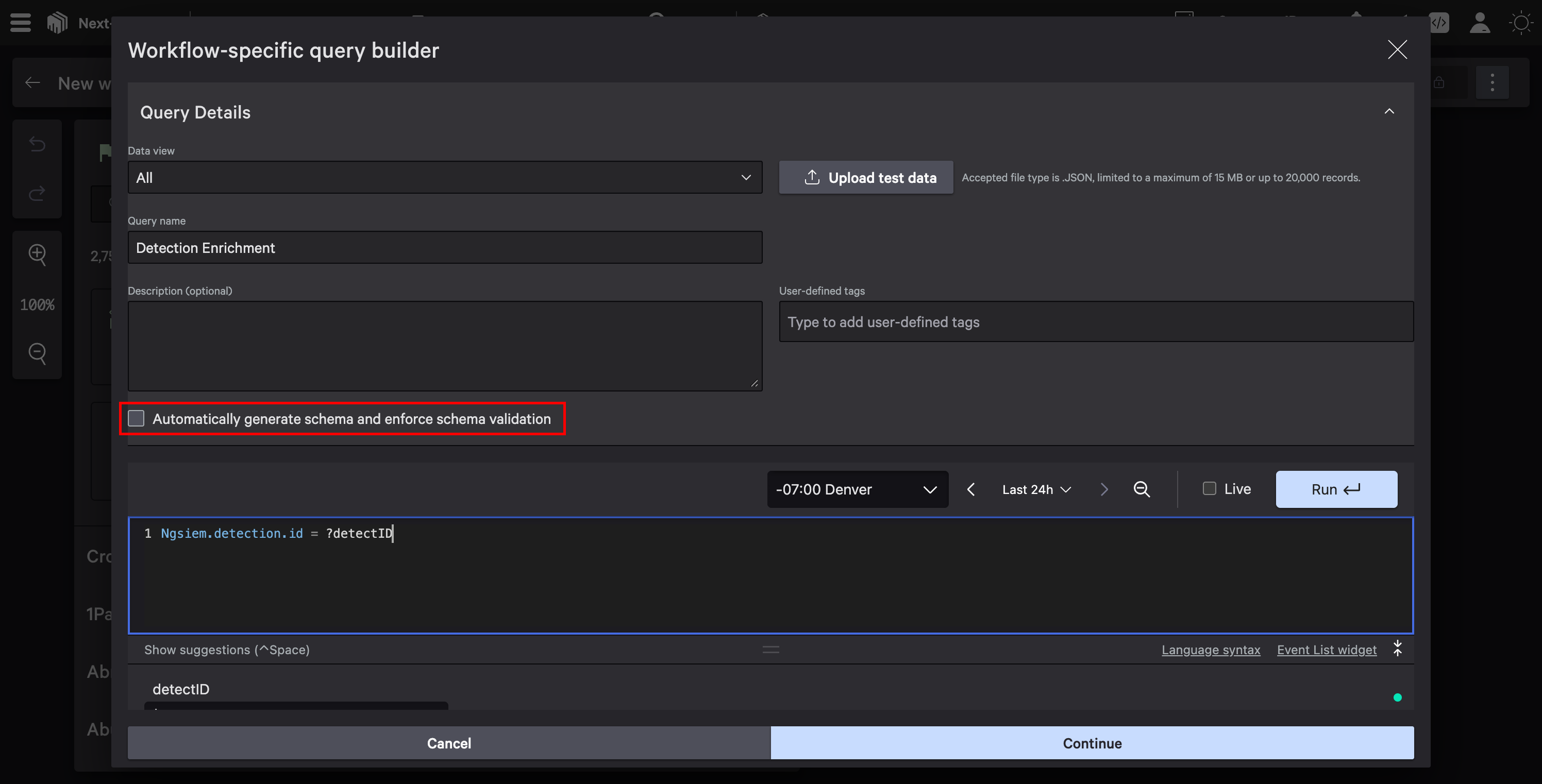This screenshot has width=1542, height=784.
Task: Open the '-07:00 Denver' timezone dropdown
Action: click(857, 489)
